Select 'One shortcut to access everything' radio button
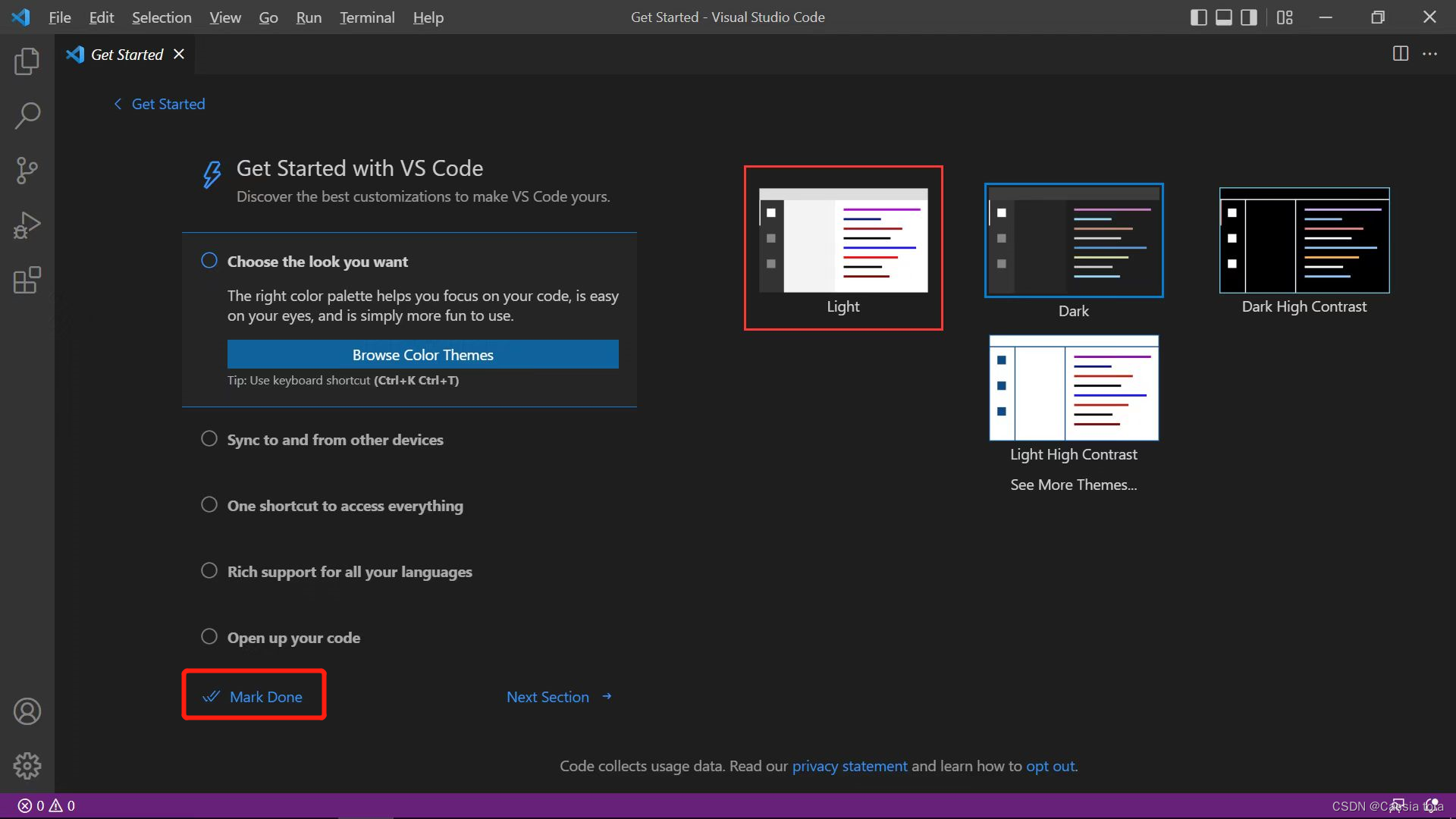 (209, 504)
